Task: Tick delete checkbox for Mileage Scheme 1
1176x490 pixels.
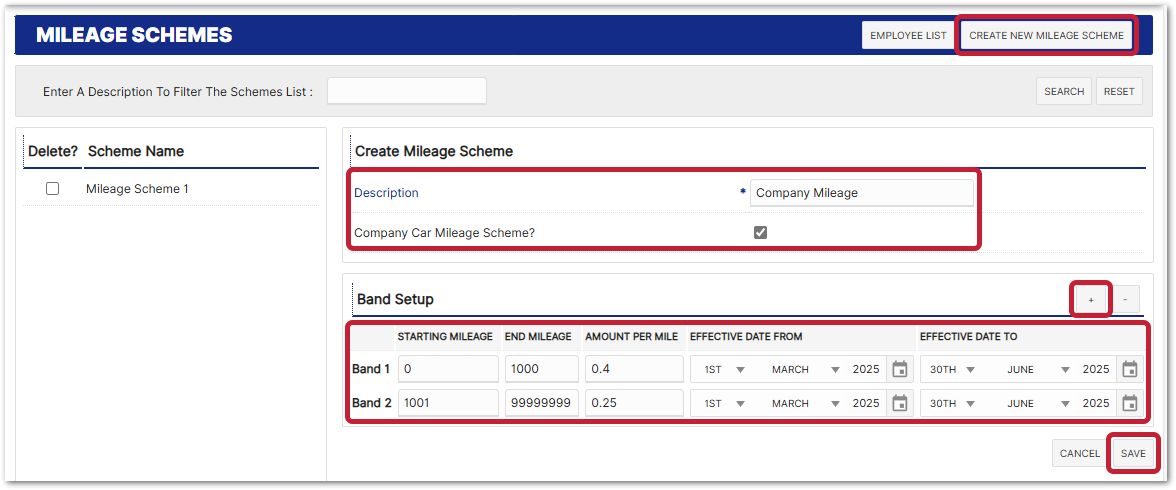Action: click(53, 189)
